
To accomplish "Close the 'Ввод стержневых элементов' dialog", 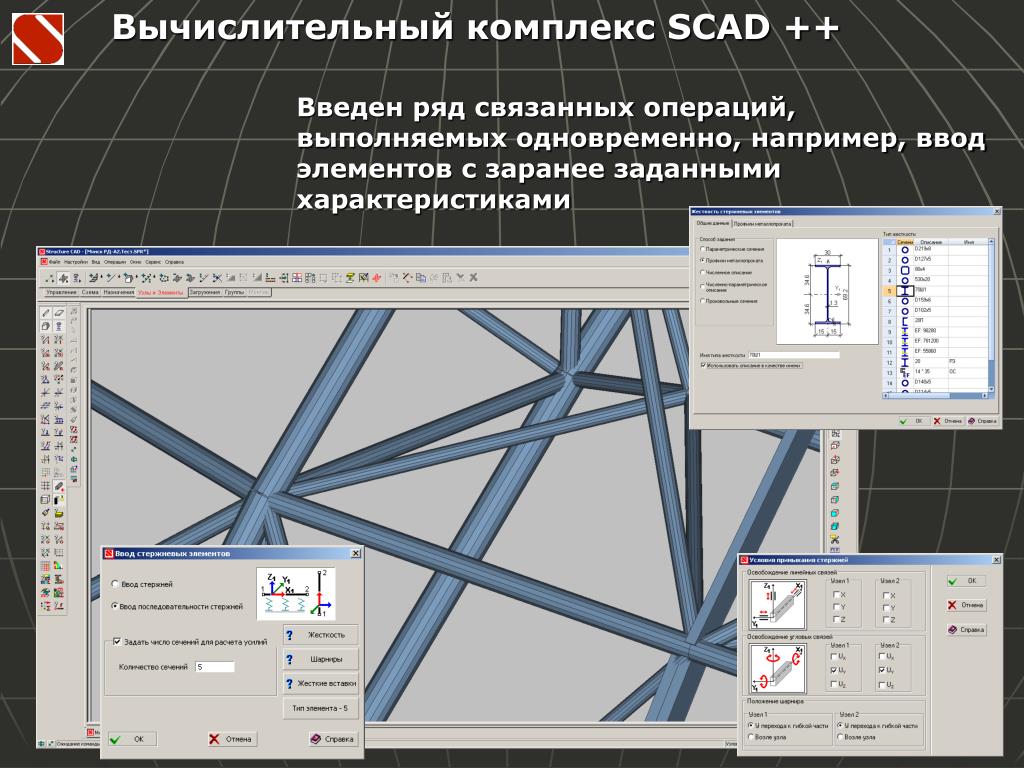I will pyautogui.click(x=356, y=553).
